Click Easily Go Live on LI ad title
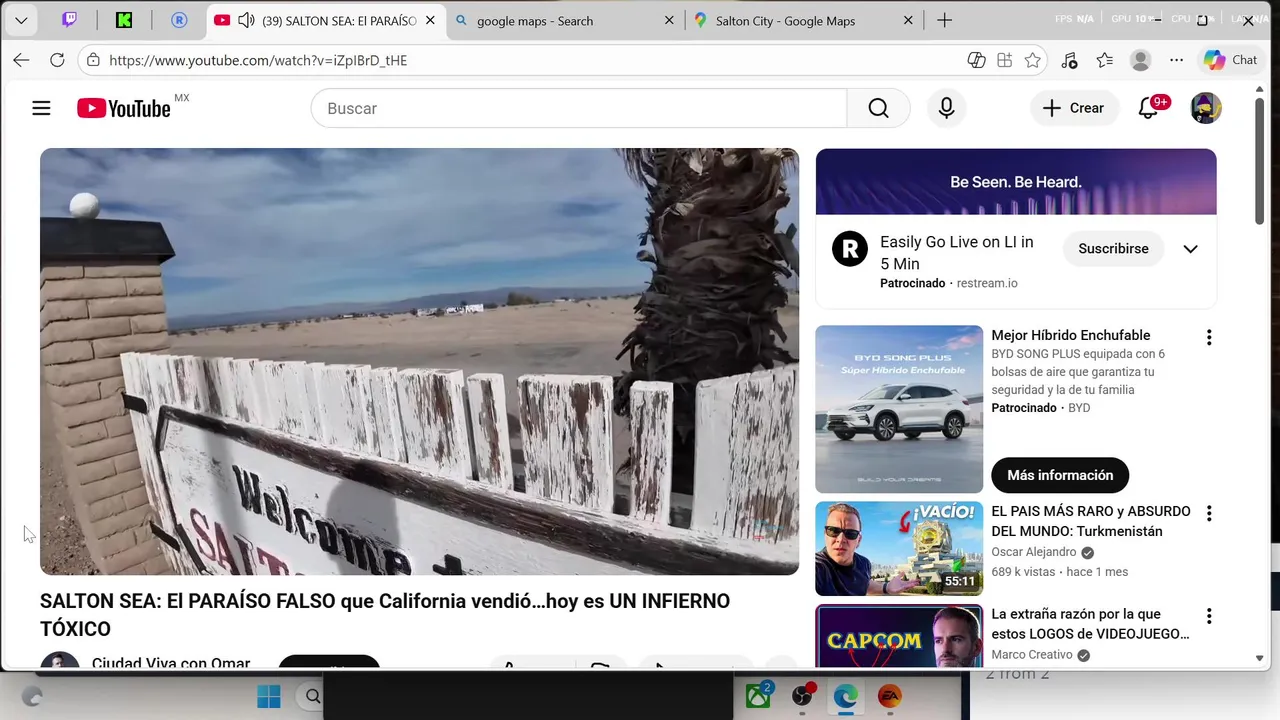This screenshot has width=1280, height=720. pyautogui.click(x=957, y=253)
